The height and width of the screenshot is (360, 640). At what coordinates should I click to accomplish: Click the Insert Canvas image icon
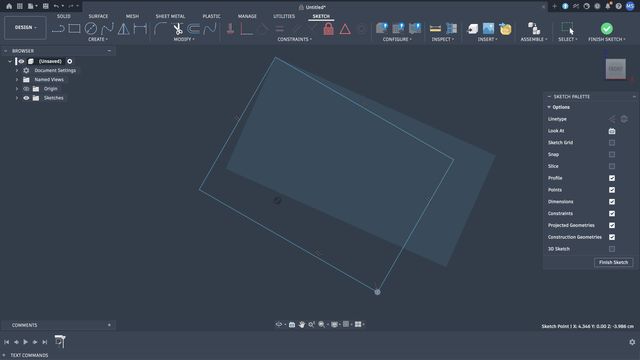(488, 29)
